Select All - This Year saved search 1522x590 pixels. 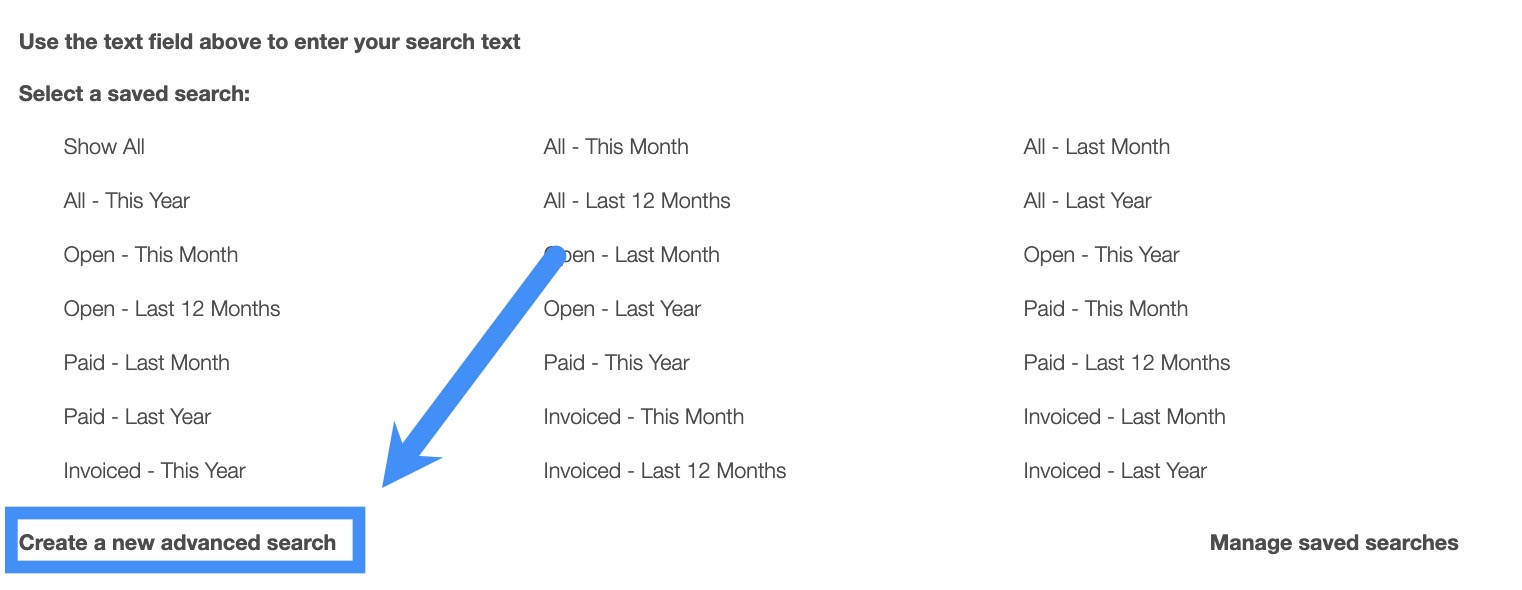tap(126, 201)
